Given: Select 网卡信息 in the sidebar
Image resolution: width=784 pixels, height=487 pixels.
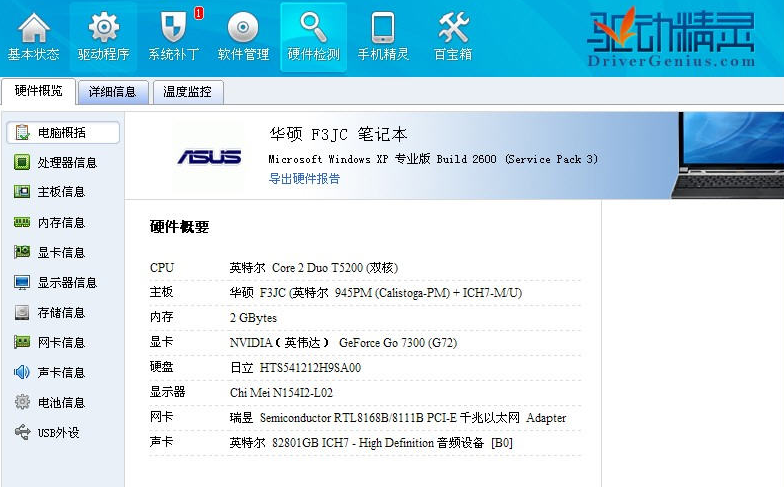Looking at the screenshot, I should click(63, 342).
